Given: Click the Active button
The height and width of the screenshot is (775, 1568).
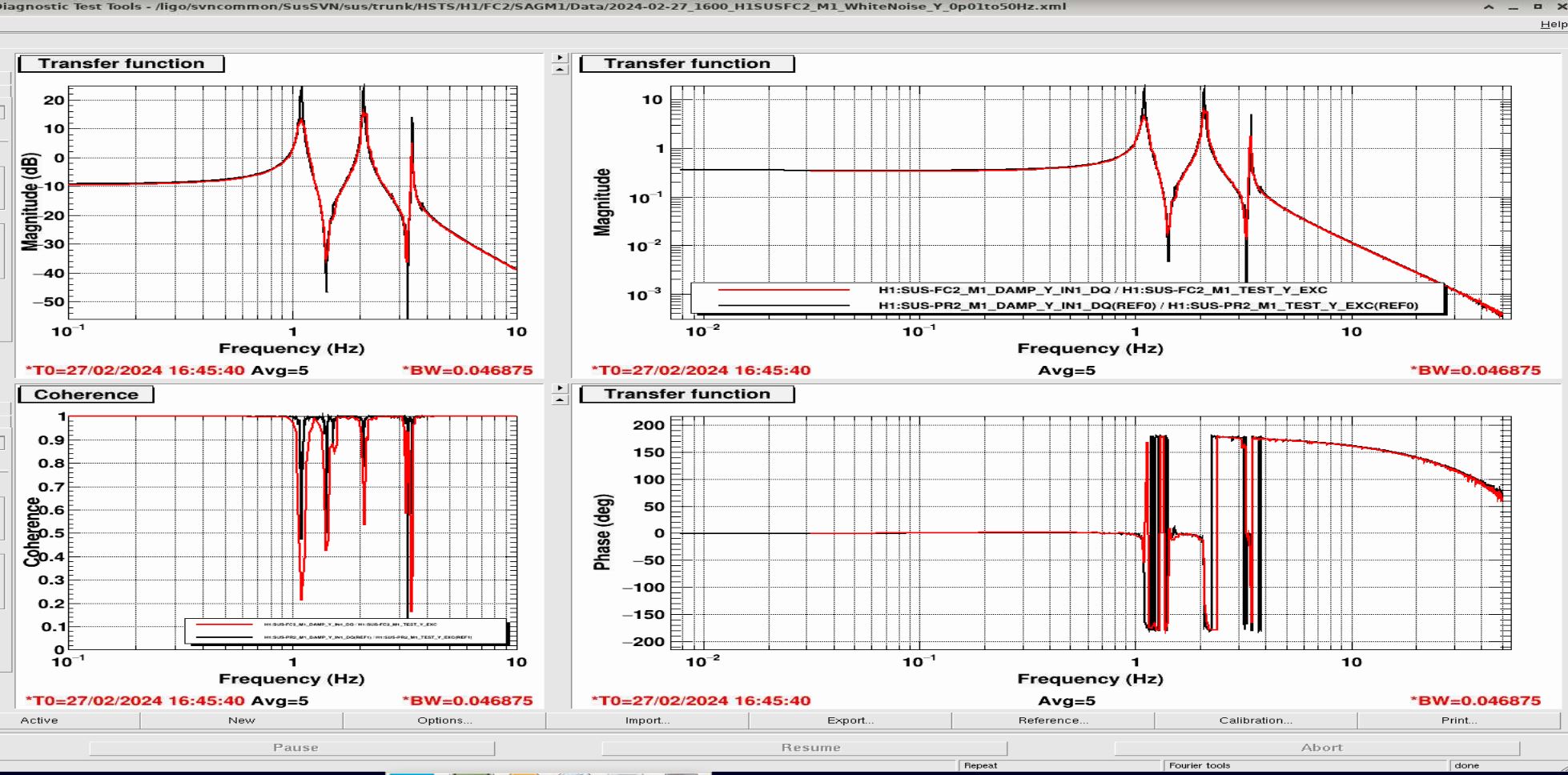Looking at the screenshot, I should tap(39, 721).
